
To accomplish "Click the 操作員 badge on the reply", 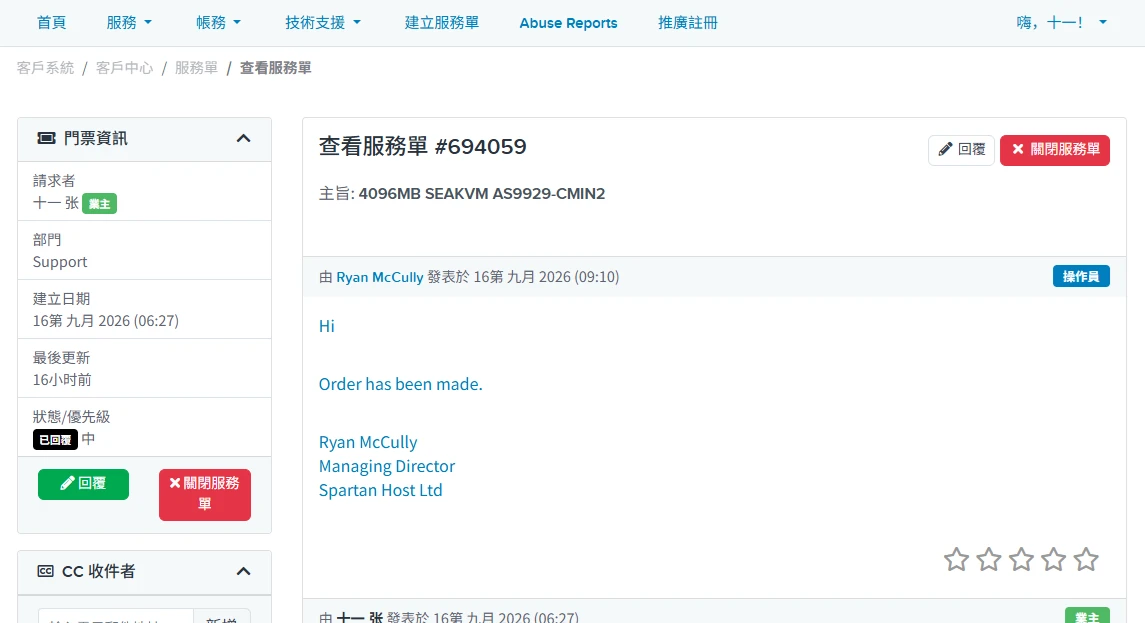I will point(1081,276).
